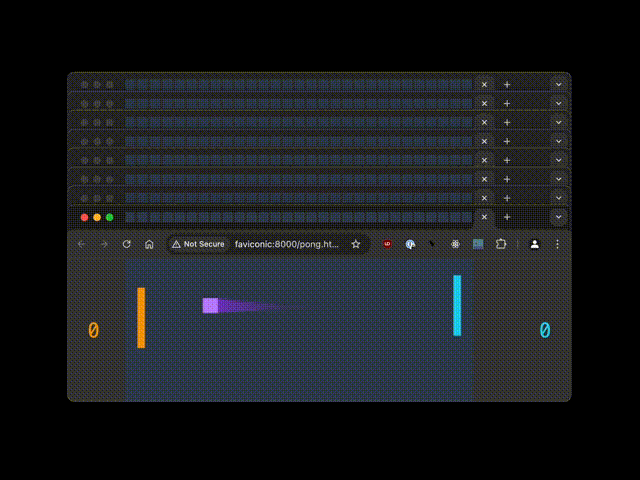Open the blue round extension icon
Image resolution: width=640 pixels, height=480 pixels.
410,244
